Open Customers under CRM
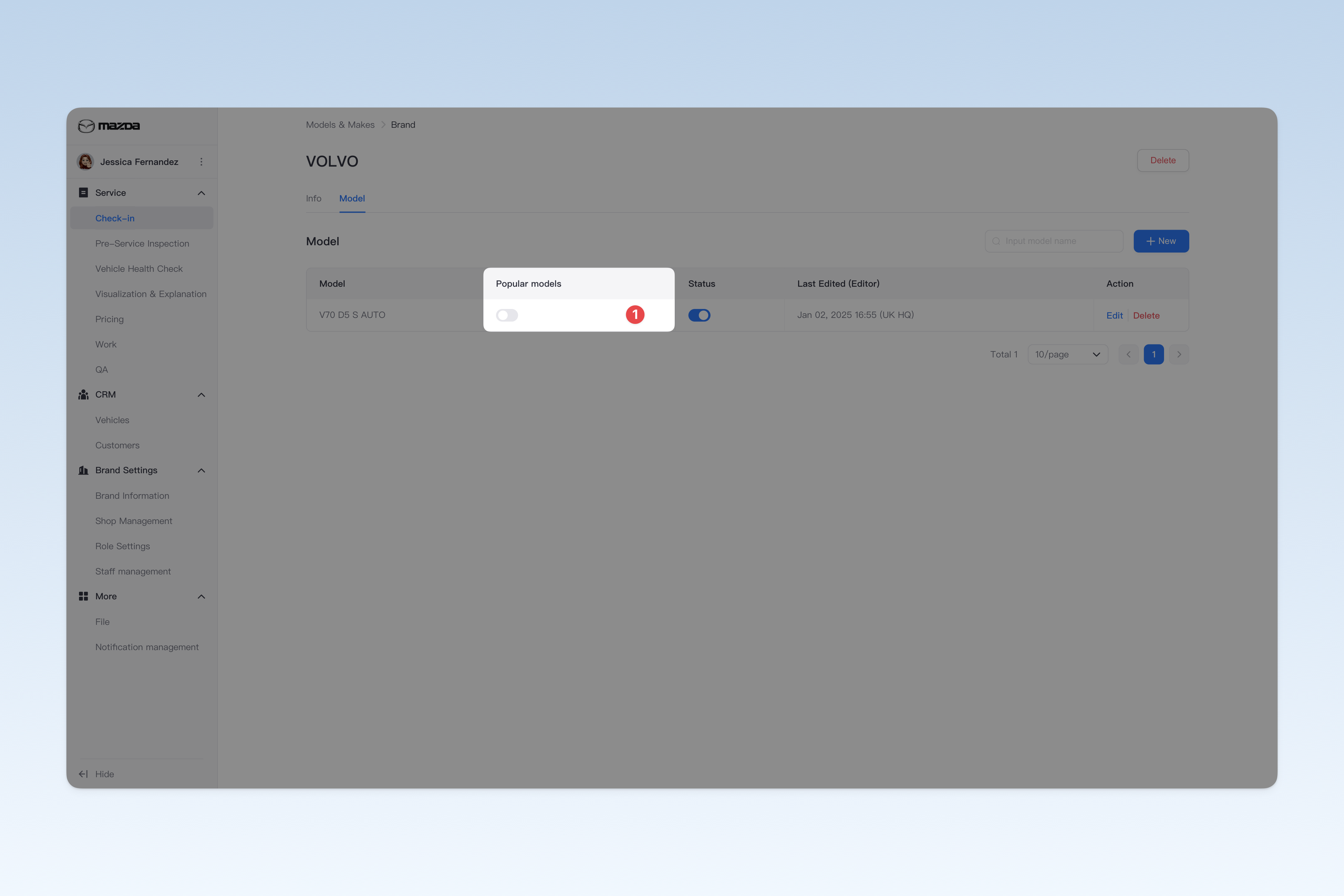Screen dimensions: 1344x896 pos(142,445)
